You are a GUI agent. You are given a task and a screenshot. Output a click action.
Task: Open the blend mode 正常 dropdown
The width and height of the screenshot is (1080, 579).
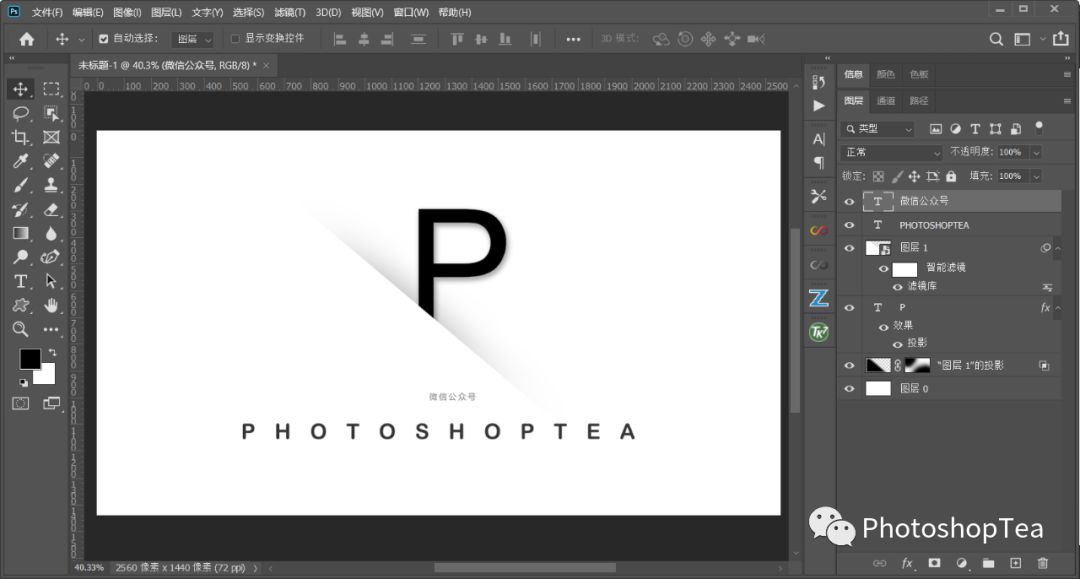coord(892,152)
